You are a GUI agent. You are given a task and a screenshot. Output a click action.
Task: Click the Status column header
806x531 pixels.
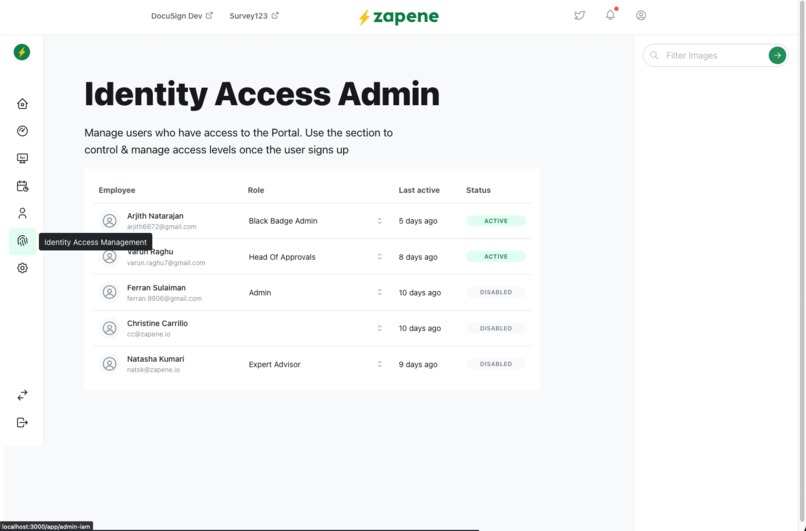[x=478, y=190]
